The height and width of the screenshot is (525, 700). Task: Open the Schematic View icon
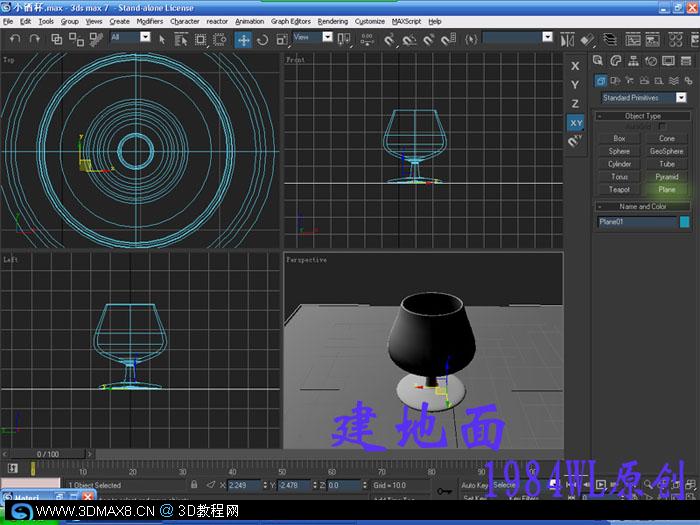click(652, 40)
